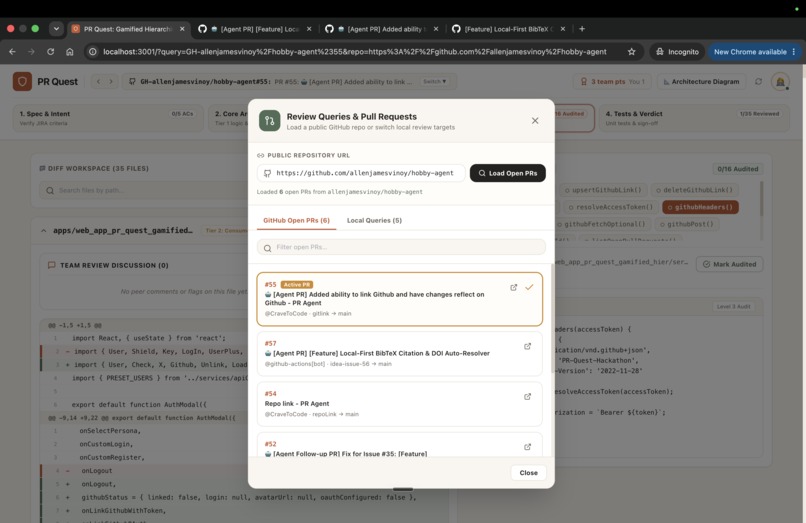Select the resolveAccessToken() function chip
806x523 pixels.
click(x=610, y=207)
